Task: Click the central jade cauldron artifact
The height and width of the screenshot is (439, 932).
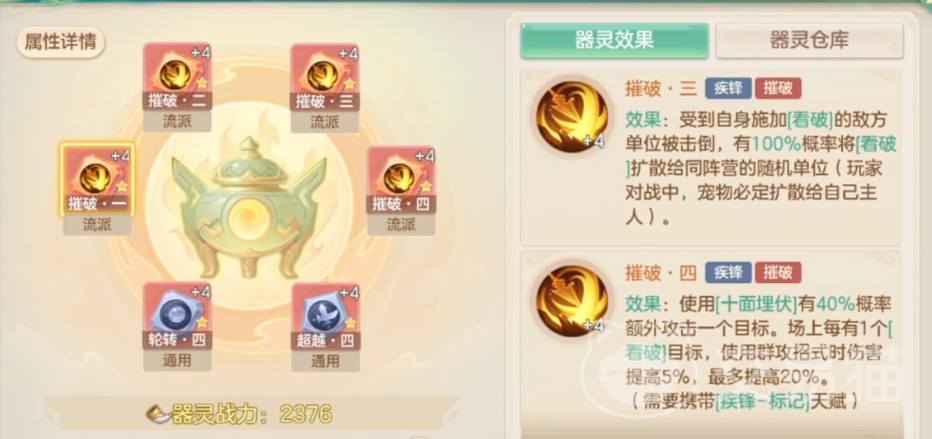Action: click(x=250, y=208)
